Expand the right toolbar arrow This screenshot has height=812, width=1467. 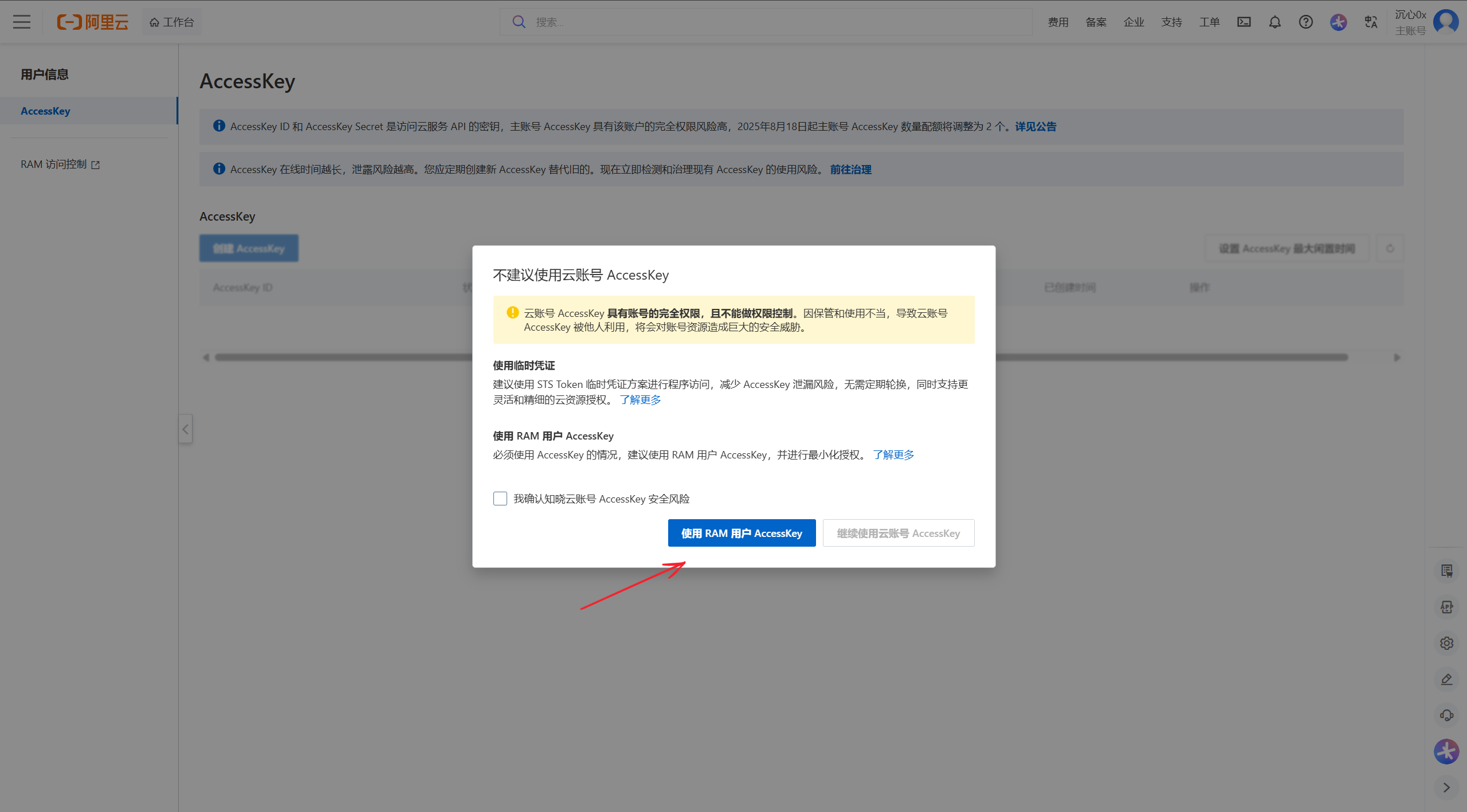pyautogui.click(x=1446, y=787)
